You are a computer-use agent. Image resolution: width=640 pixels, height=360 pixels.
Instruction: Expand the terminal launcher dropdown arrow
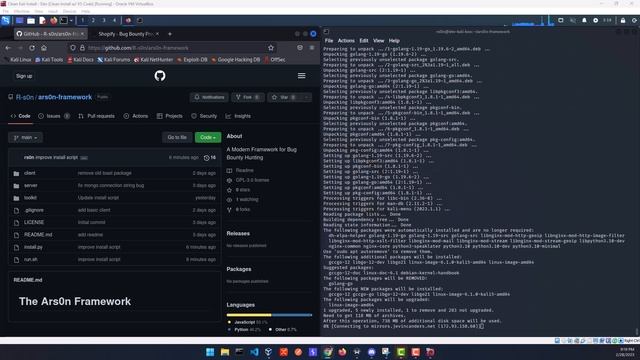[71, 20]
